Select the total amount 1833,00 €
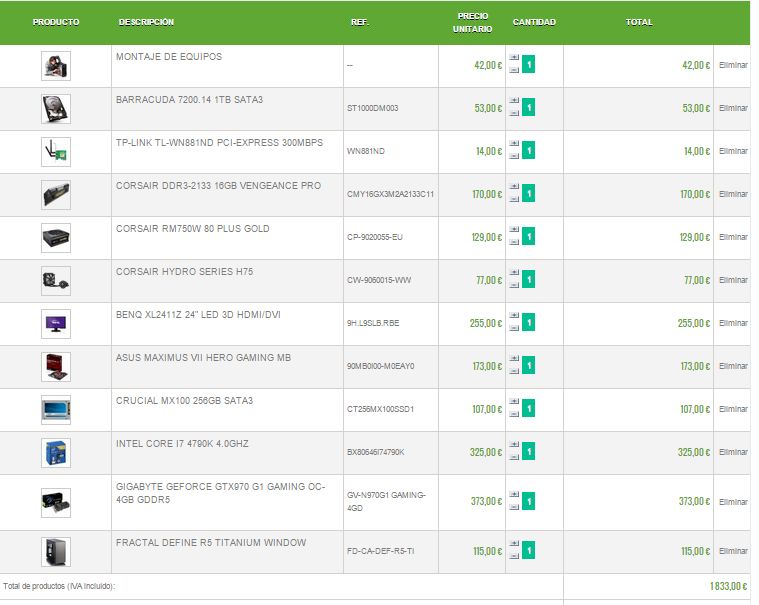 click(x=729, y=586)
